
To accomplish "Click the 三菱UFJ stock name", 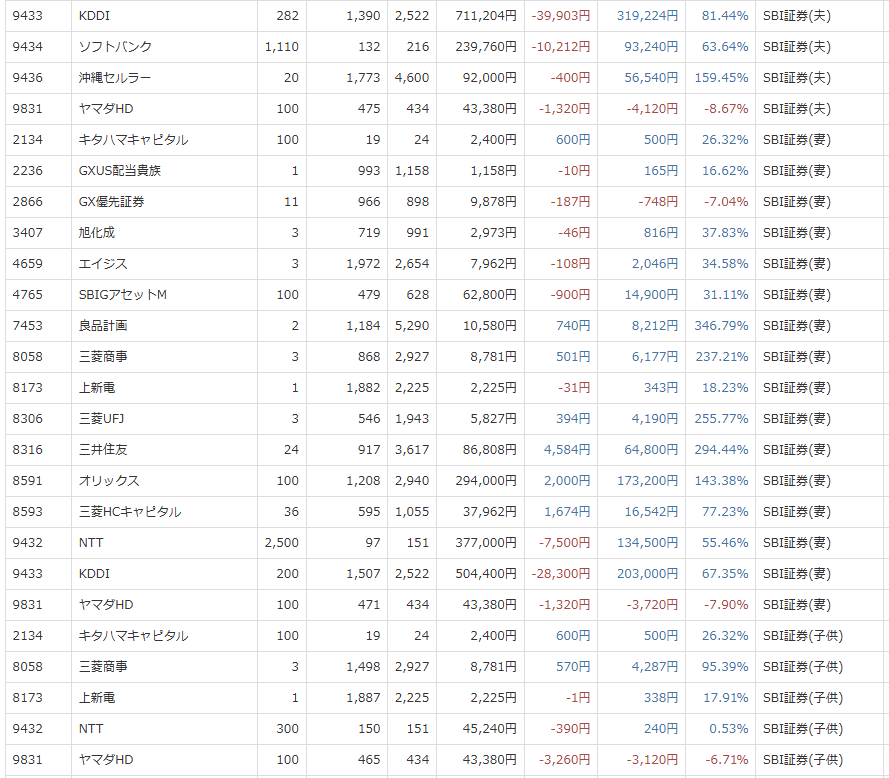I will pyautogui.click(x=101, y=418).
